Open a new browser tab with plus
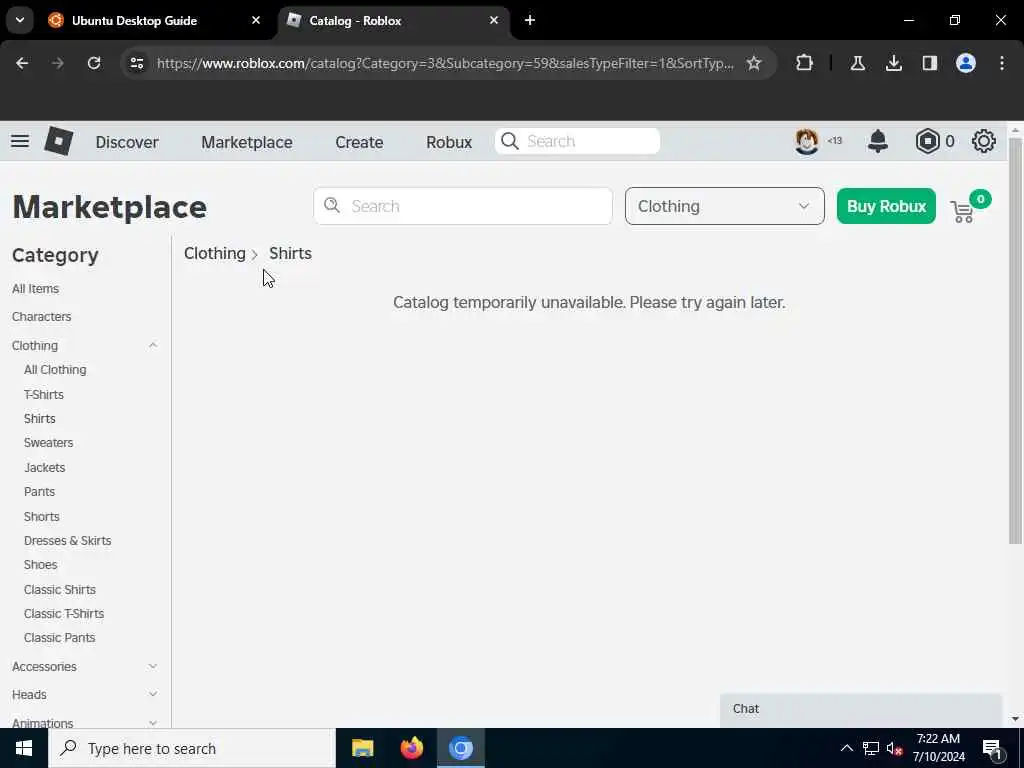 coord(530,20)
